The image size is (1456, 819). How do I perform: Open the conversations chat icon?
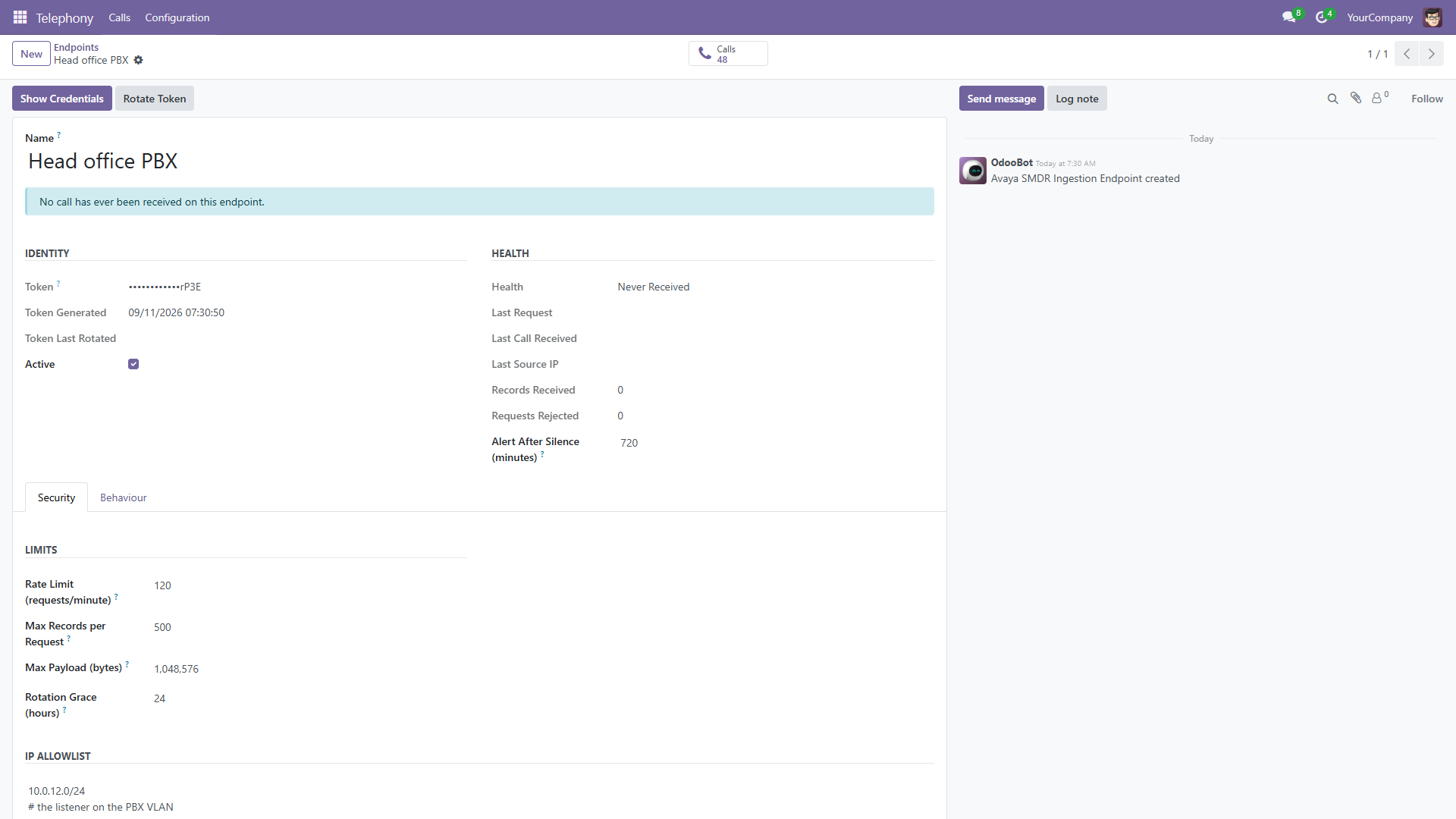[x=1288, y=17]
